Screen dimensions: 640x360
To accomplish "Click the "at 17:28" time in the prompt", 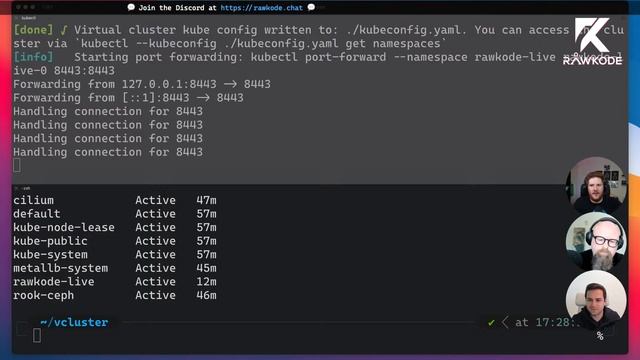I will pos(545,322).
